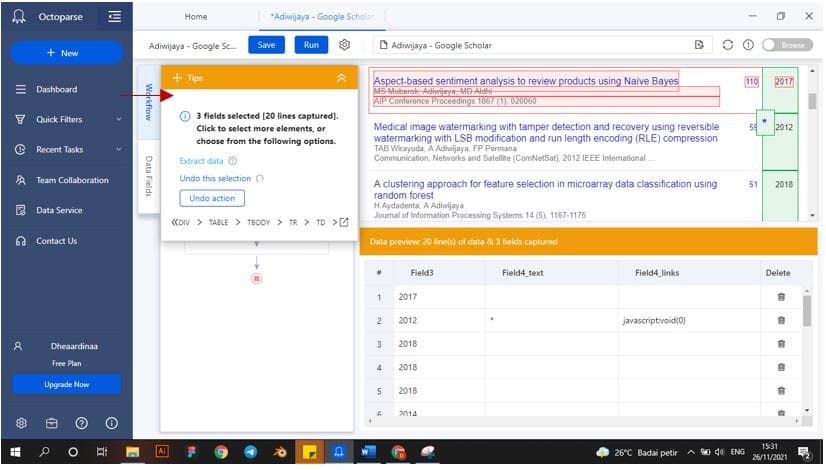Viewport: 826px width, 470px height.
Task: Click the data preview vertical scrollbar
Action: tap(808, 320)
